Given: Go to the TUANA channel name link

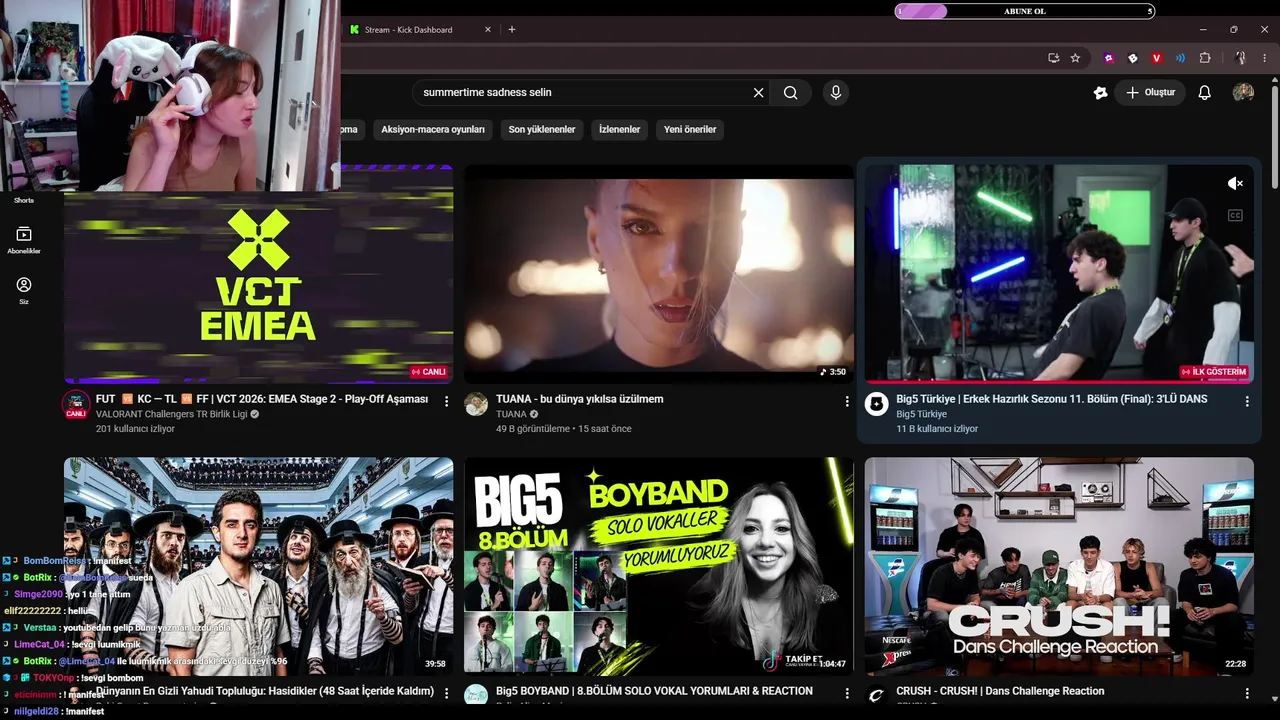Looking at the screenshot, I should 511,414.
